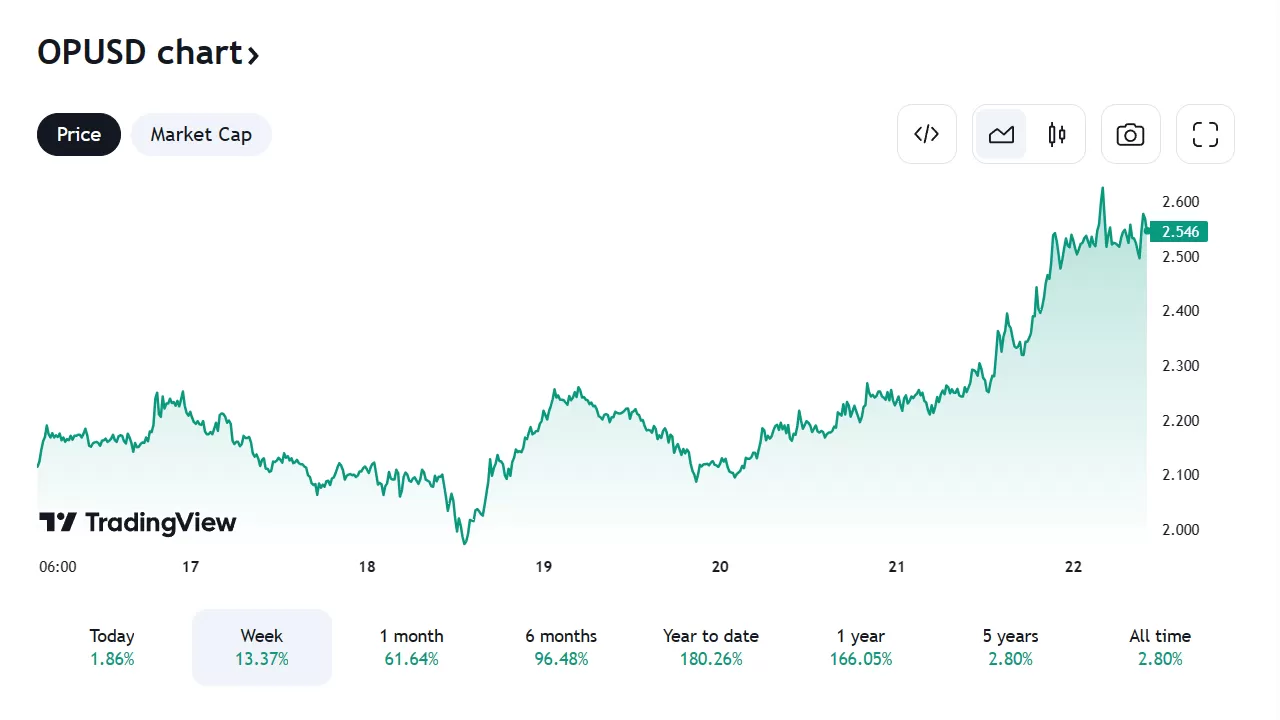The image size is (1280, 720).
Task: Click the TradingView logo
Action: [x=138, y=522]
